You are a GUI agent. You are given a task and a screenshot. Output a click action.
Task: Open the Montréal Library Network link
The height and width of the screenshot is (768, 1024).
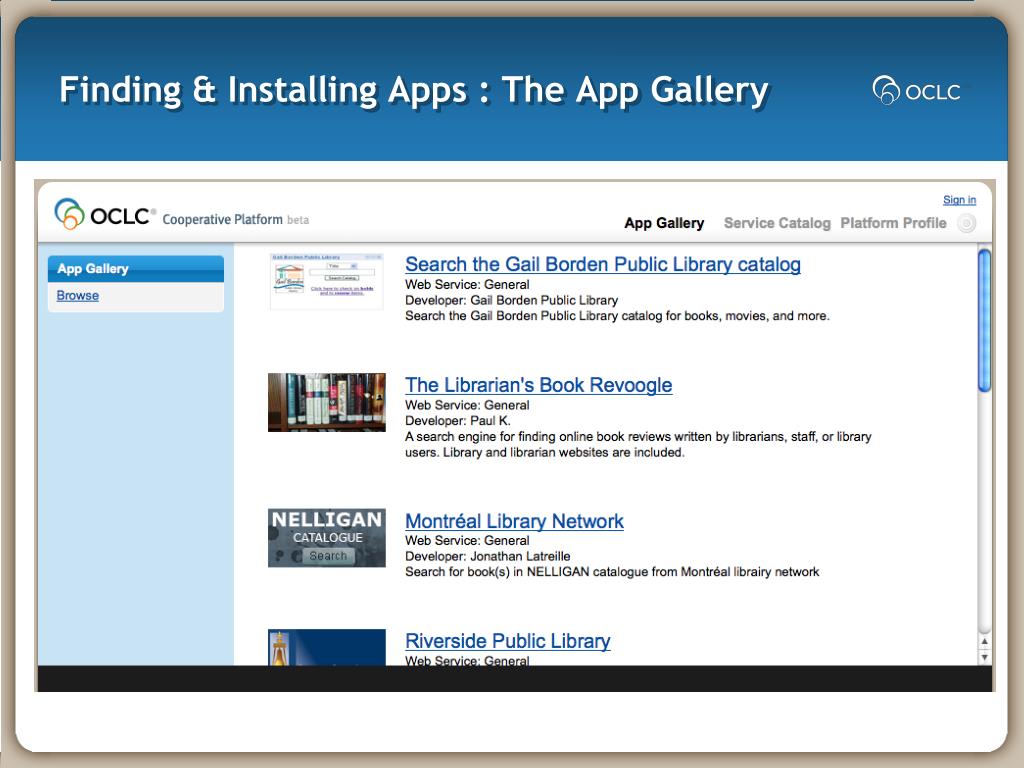(x=514, y=521)
